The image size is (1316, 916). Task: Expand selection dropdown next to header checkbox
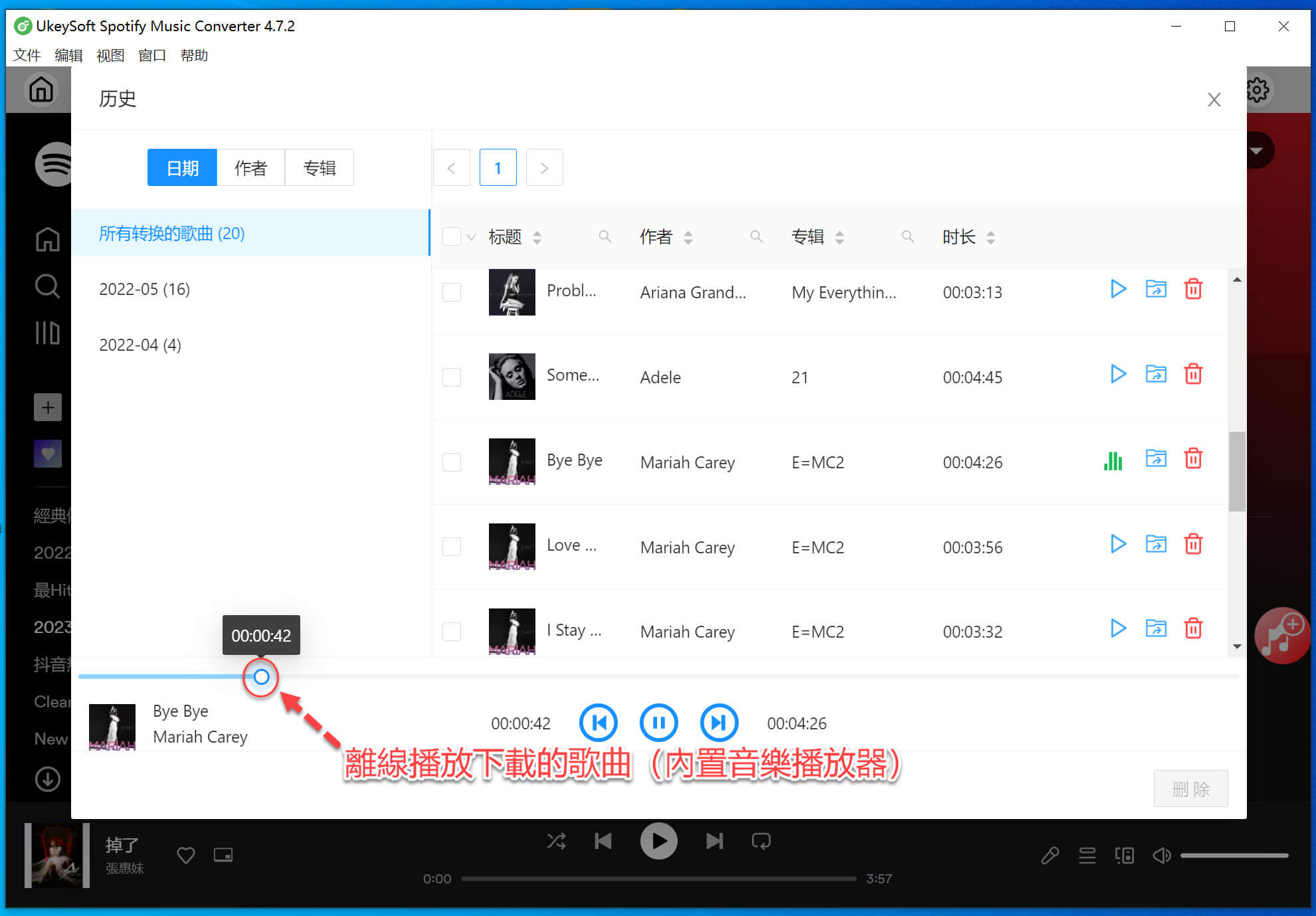point(471,237)
